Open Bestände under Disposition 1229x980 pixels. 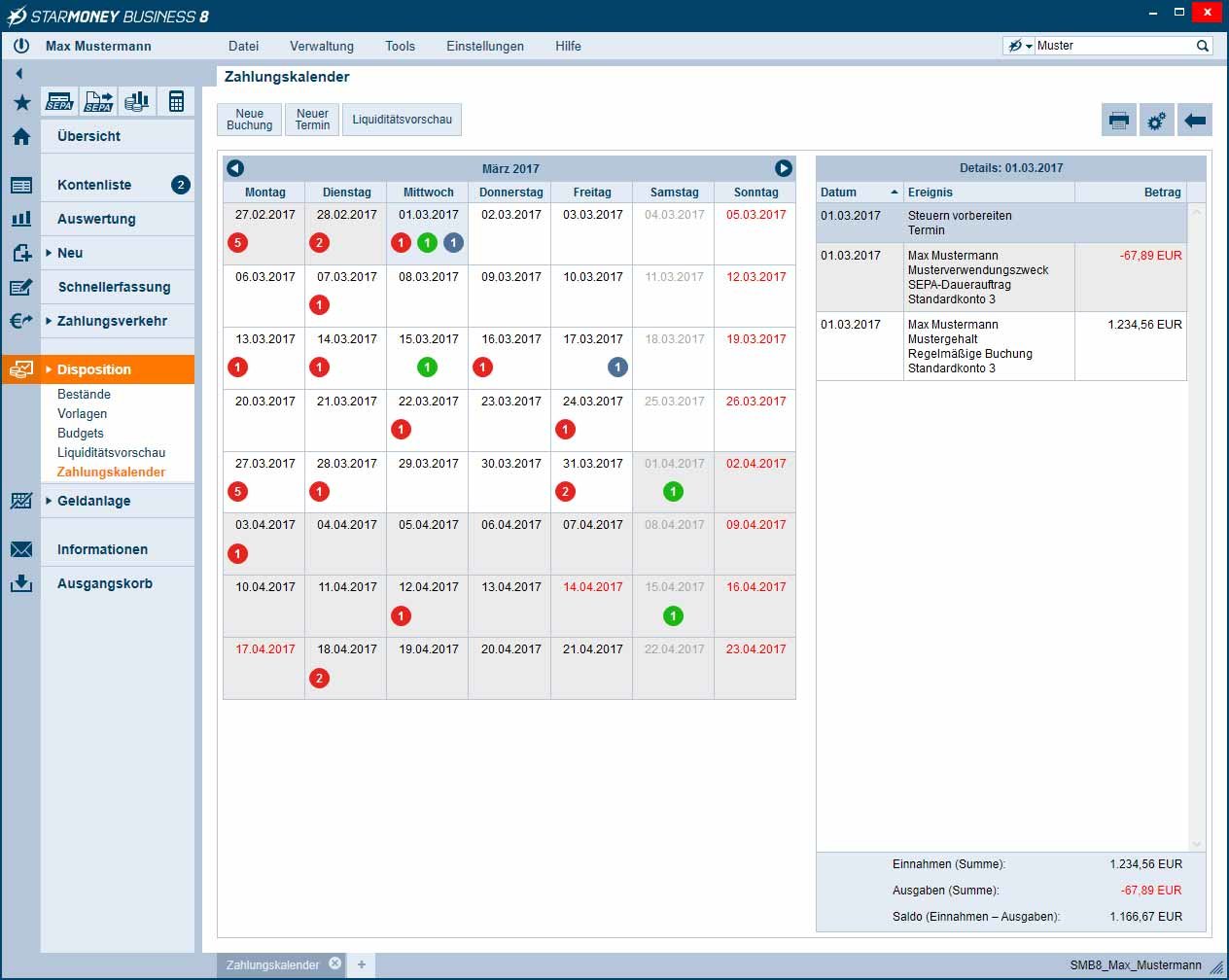point(84,394)
